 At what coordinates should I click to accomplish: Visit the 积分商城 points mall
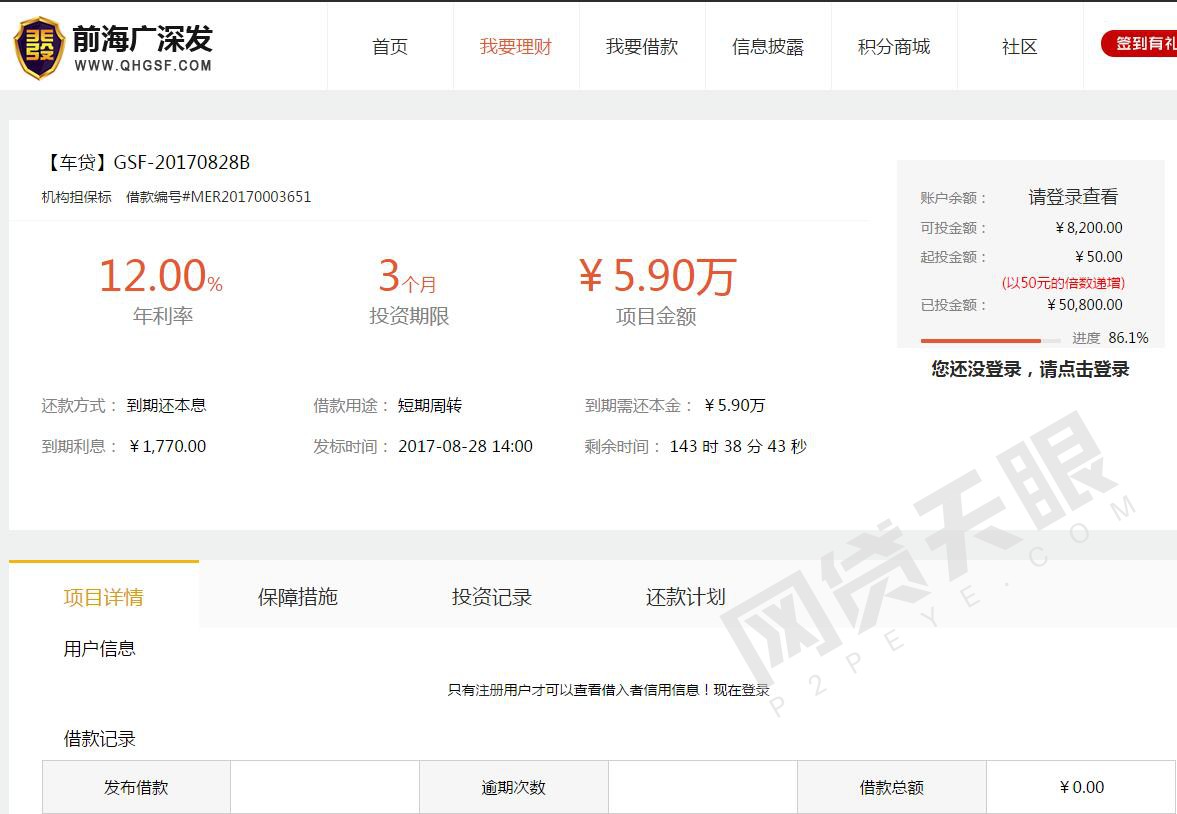point(894,47)
